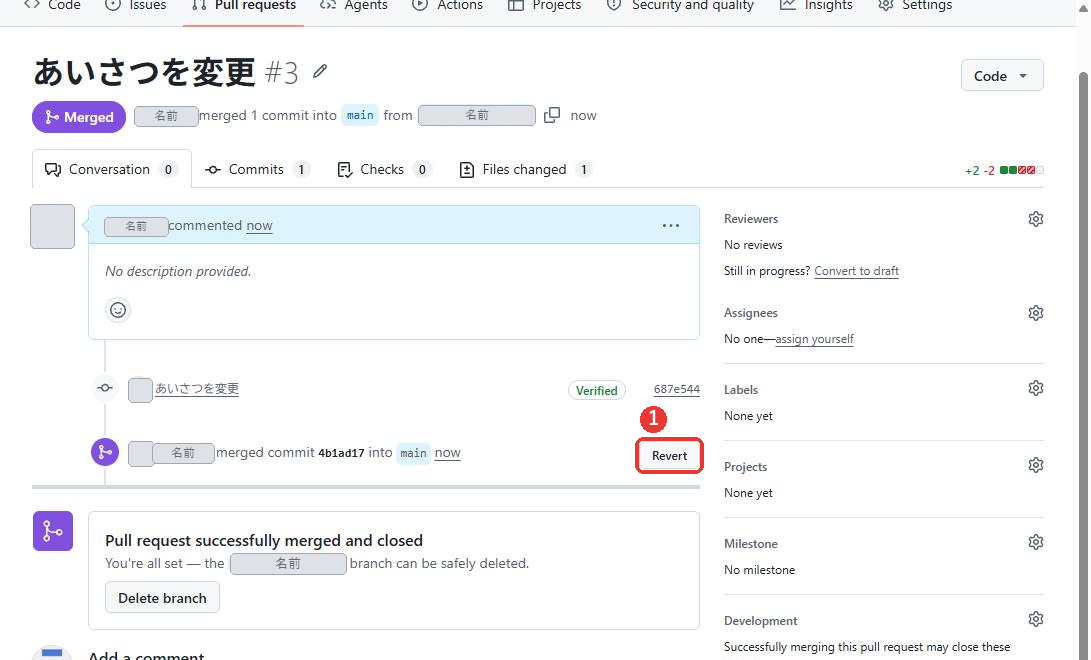Click the 'No description provided.' text
This screenshot has height=660, width=1091.
point(178,271)
